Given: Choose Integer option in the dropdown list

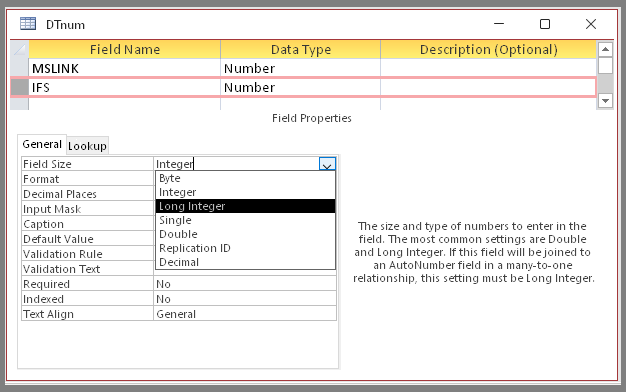Looking at the screenshot, I should point(245,192).
